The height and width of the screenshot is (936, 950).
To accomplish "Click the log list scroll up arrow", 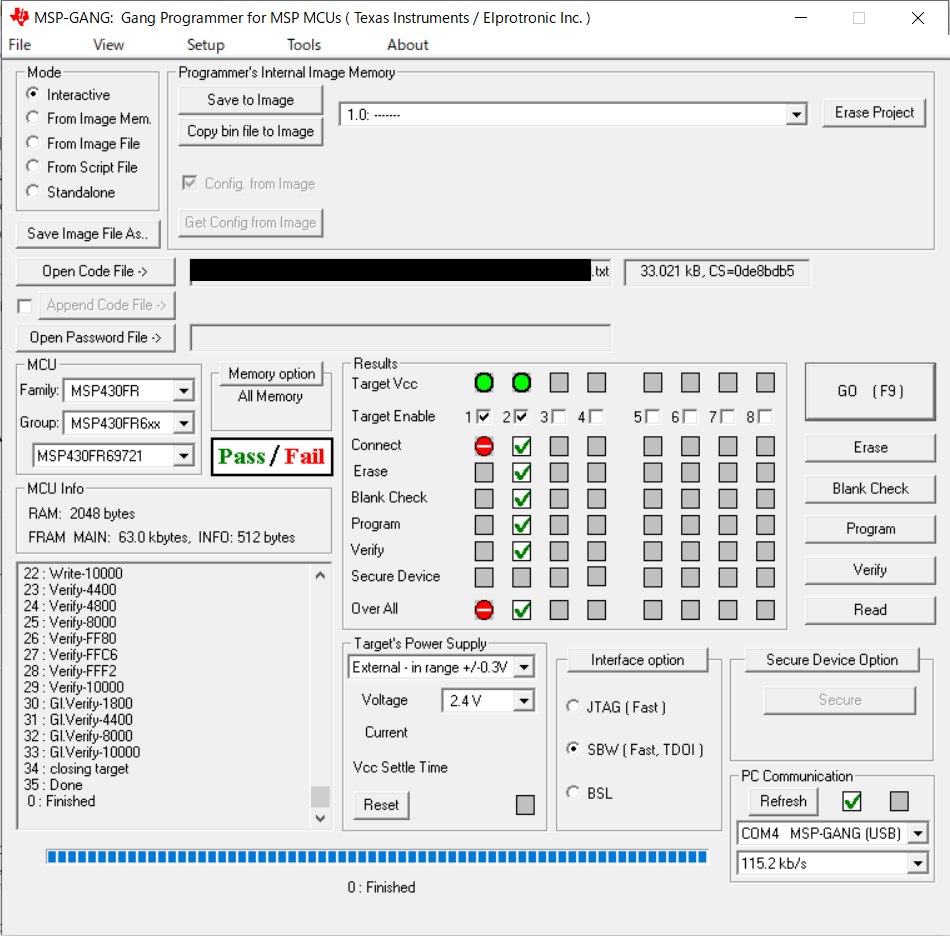I will coord(321,575).
